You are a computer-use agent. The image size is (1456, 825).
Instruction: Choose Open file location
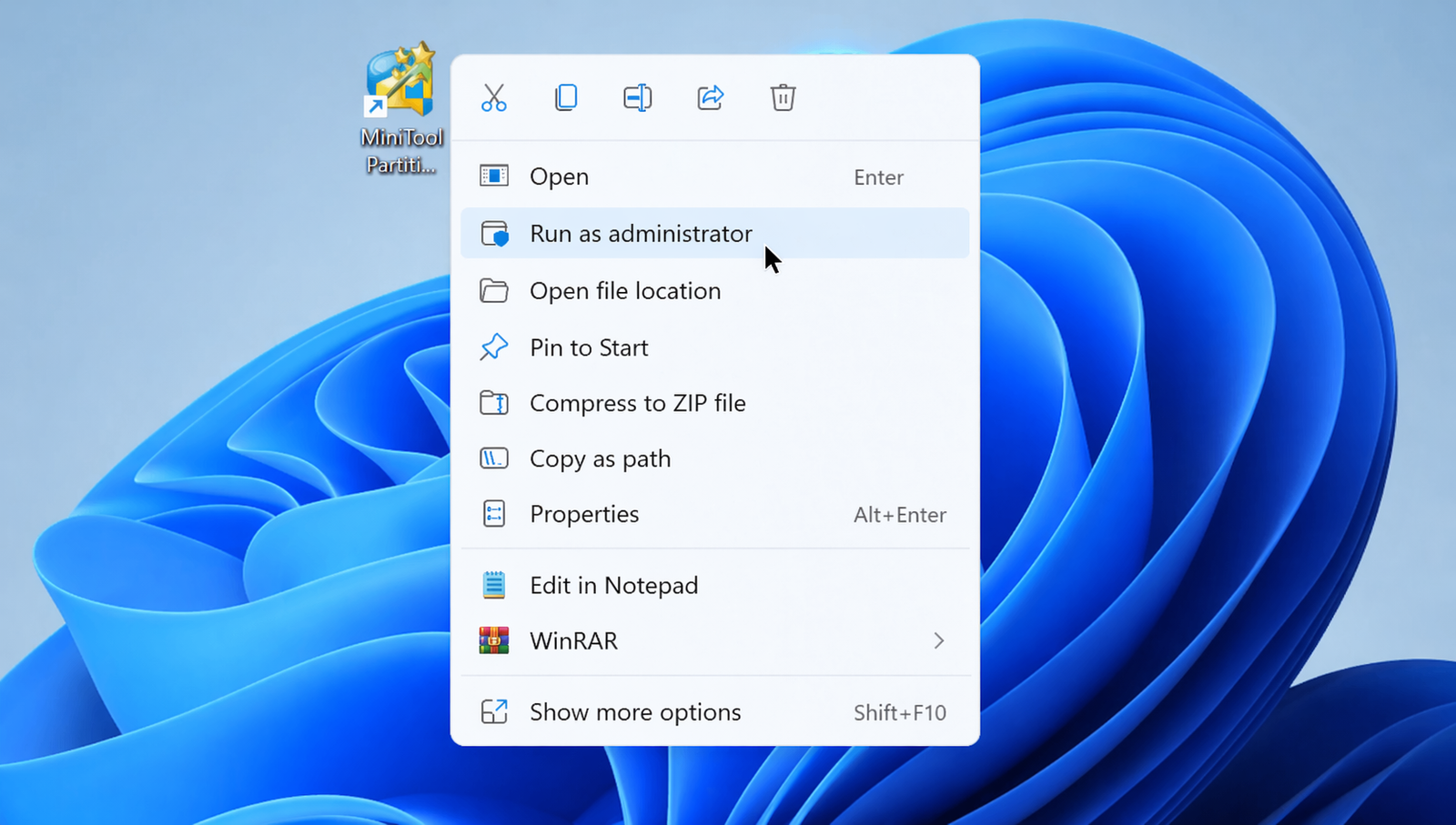(x=714, y=290)
